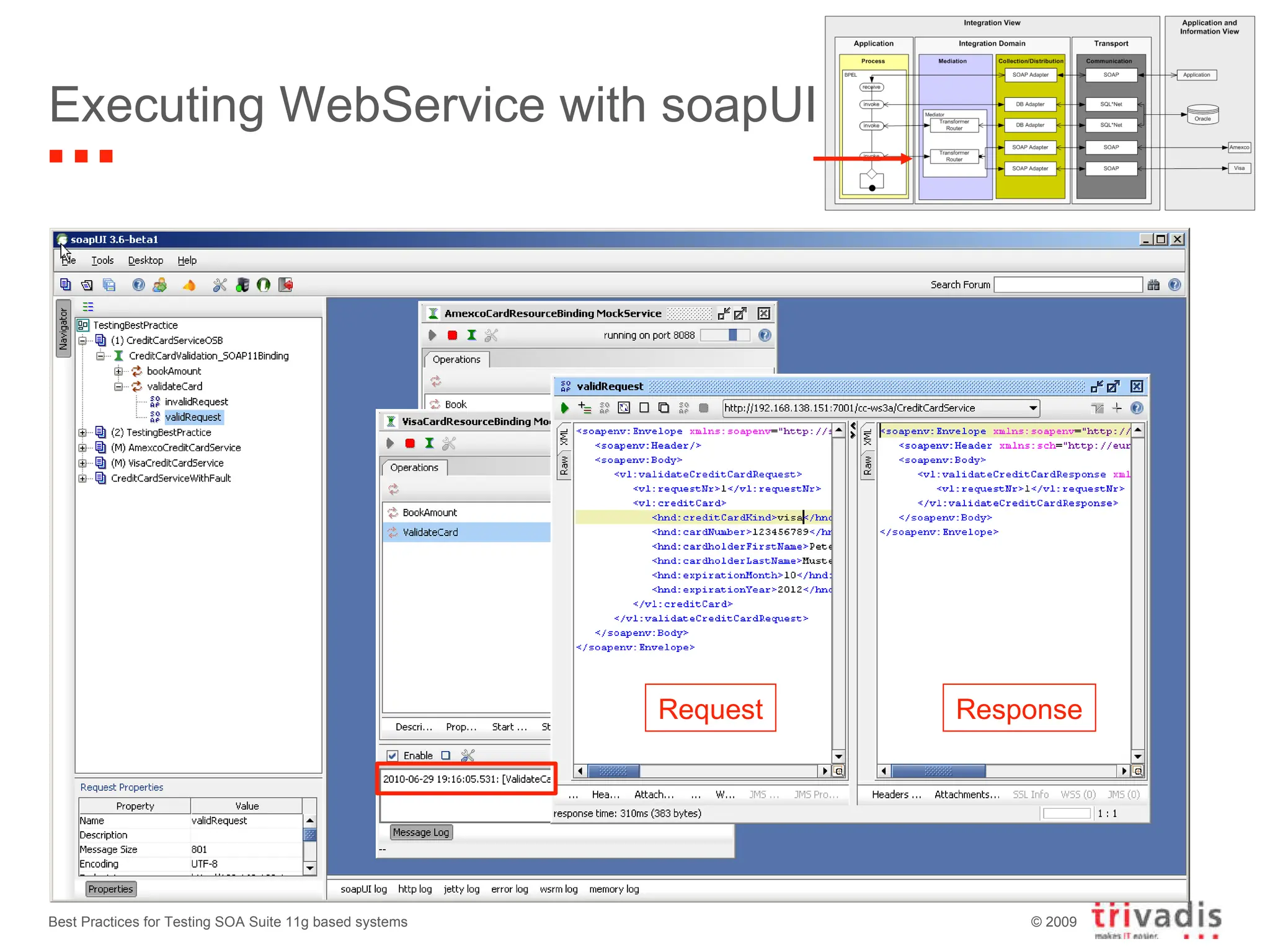This screenshot has height=952, width=1270.
Task: Switch the response editor to the Raw view
Action: (868, 465)
